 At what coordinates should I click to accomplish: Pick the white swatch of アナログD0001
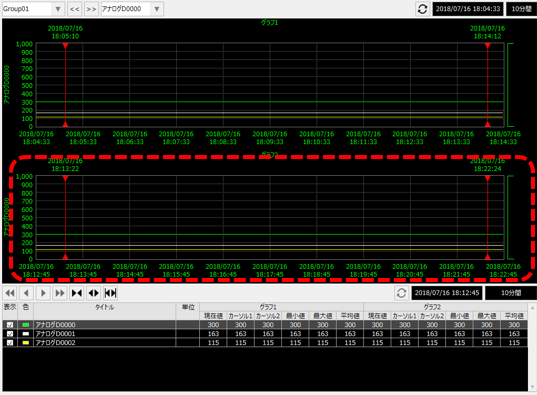tap(26, 334)
